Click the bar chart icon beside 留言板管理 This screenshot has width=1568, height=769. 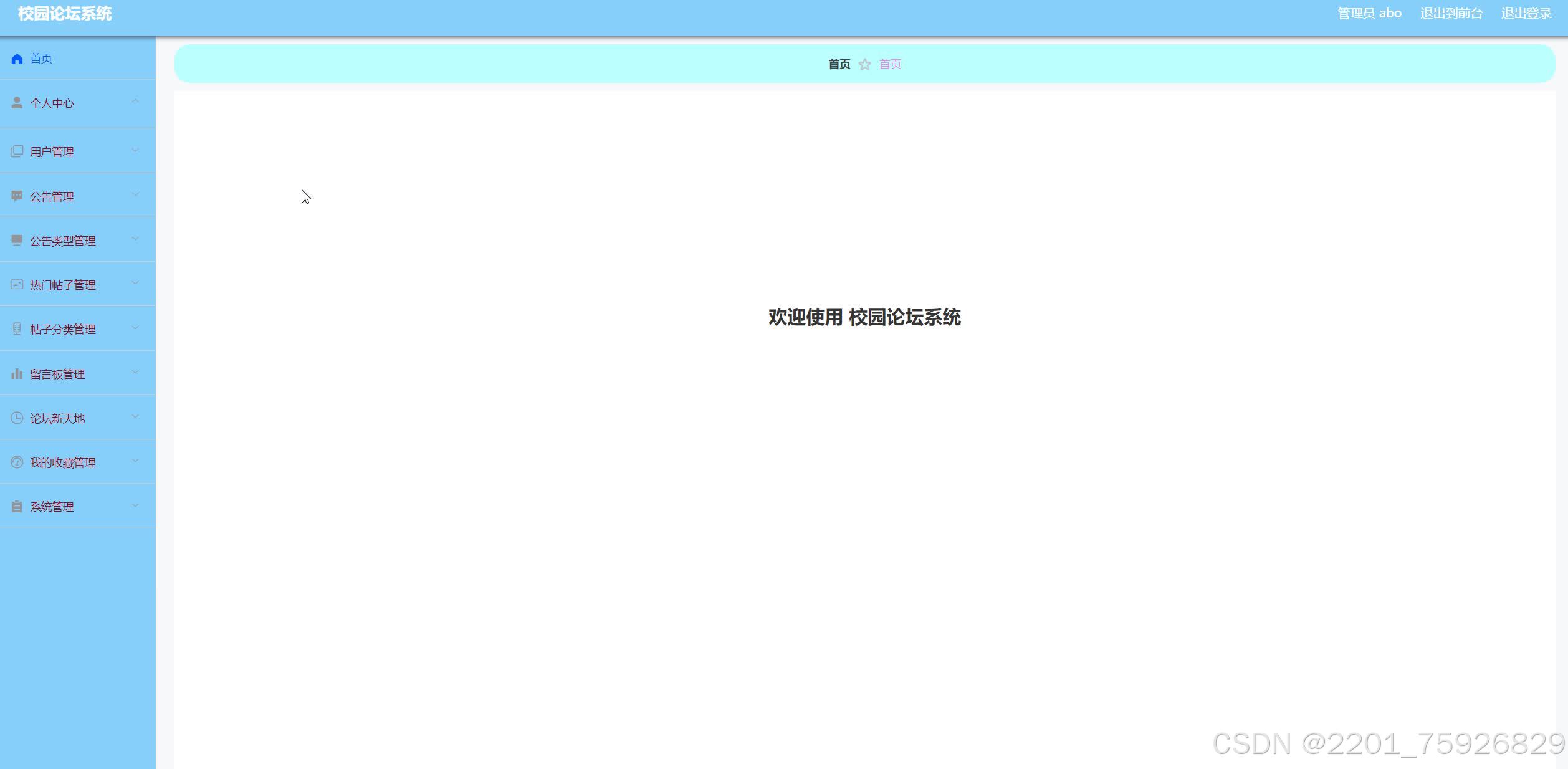coord(17,374)
